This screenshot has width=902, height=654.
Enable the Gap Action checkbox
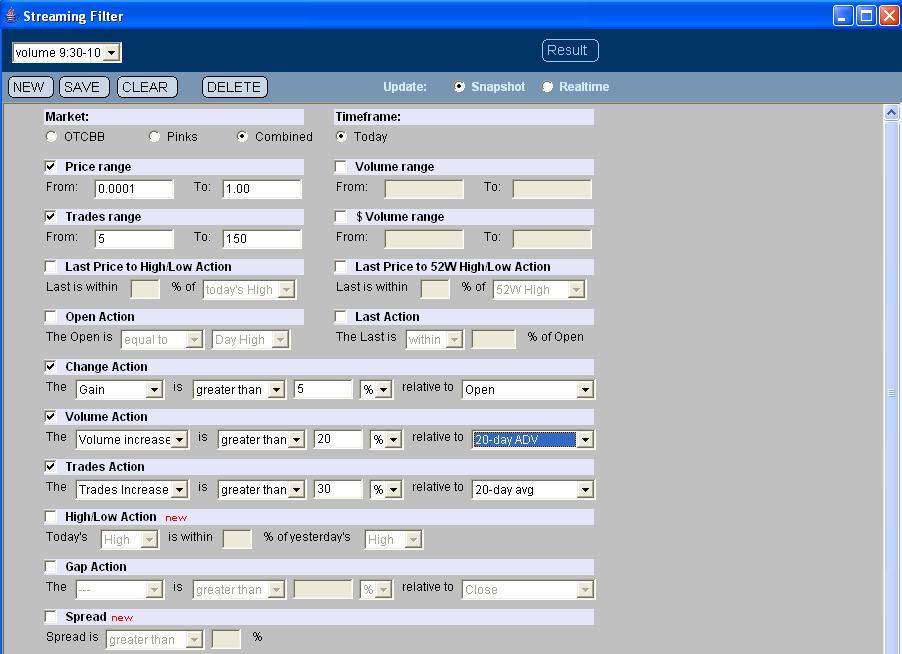pos(51,567)
